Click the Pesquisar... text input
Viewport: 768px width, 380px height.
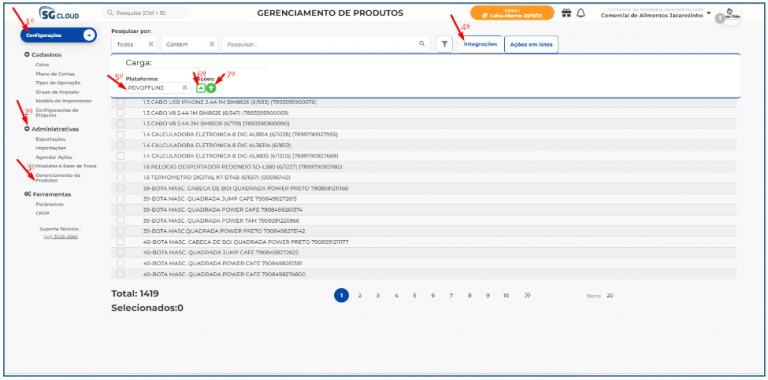(326, 44)
